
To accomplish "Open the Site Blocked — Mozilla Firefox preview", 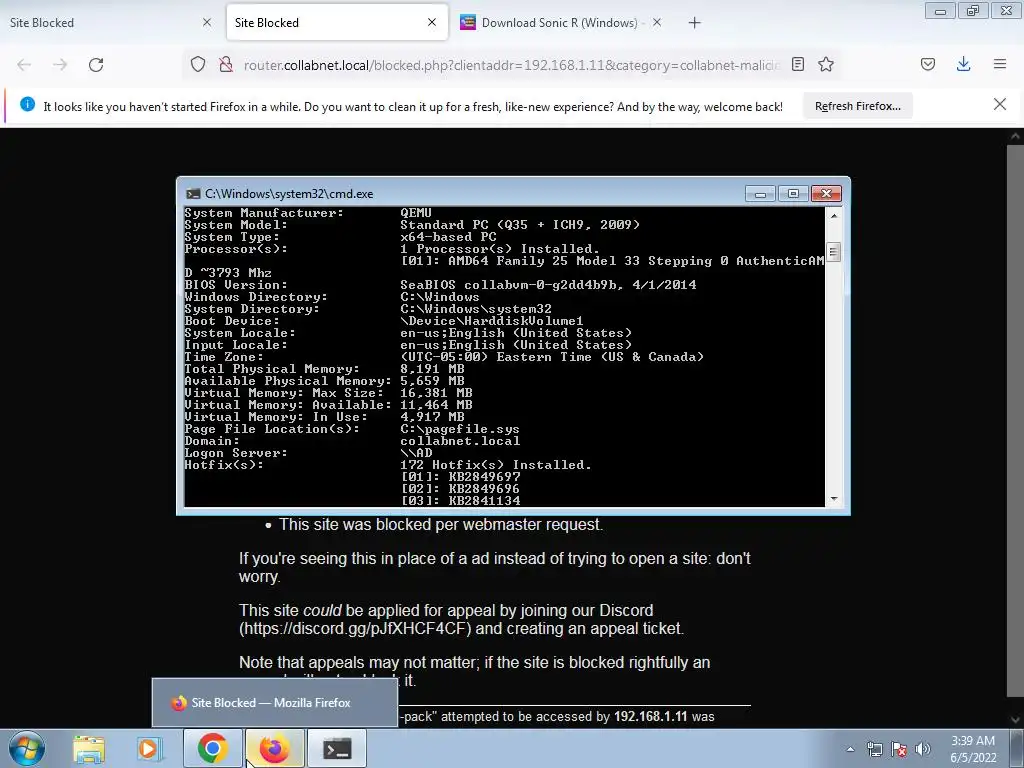I will (x=275, y=703).
